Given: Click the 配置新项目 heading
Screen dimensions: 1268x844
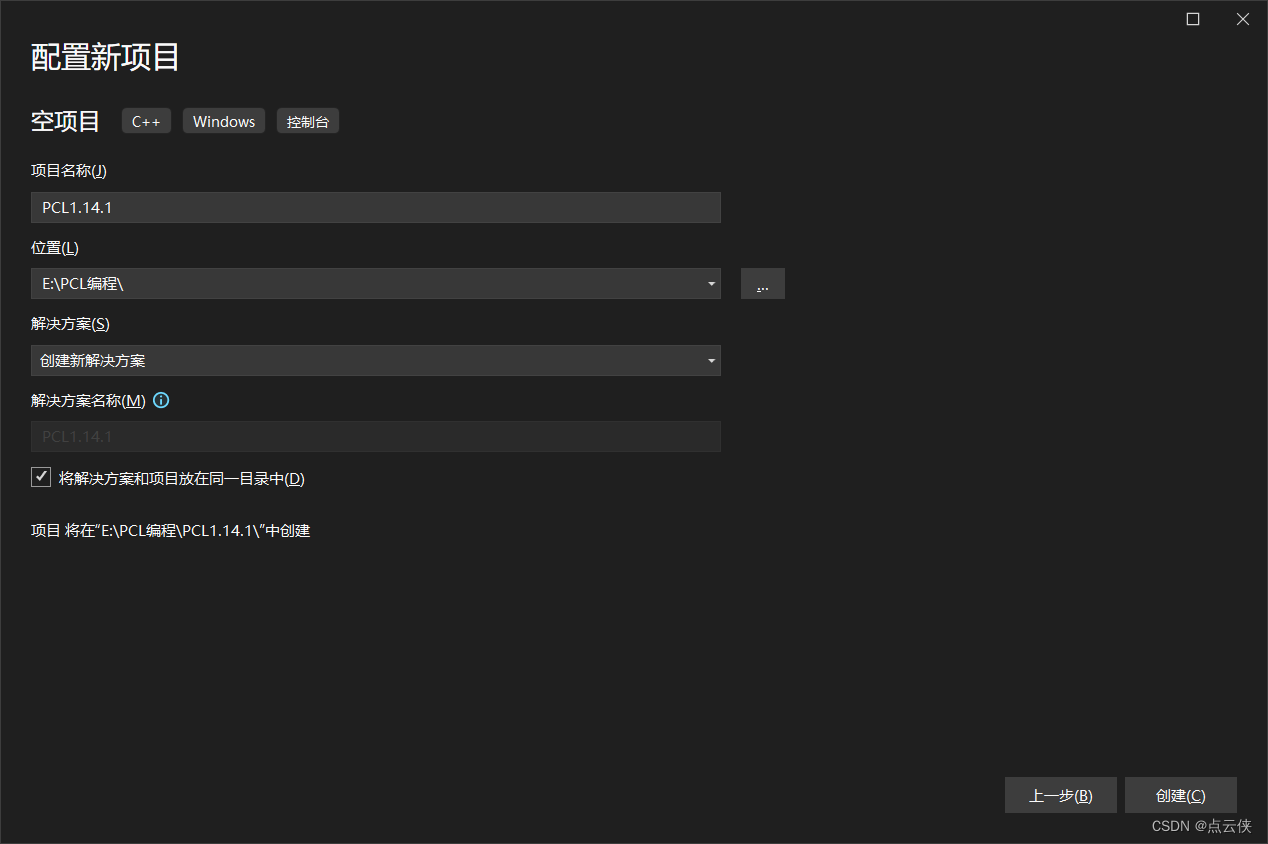Looking at the screenshot, I should pyautogui.click(x=106, y=58).
